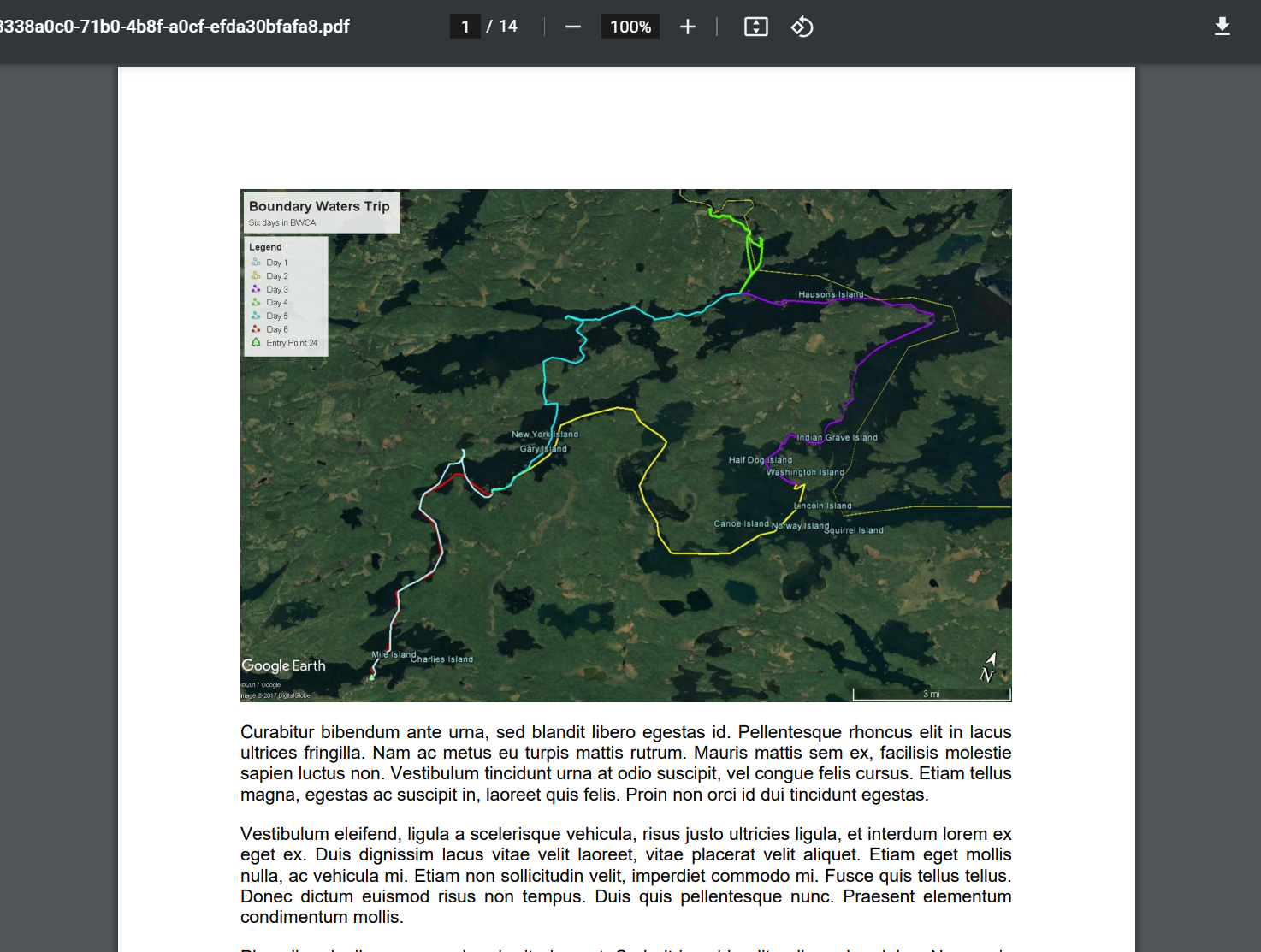Click the Mile Island label
Screen dimensions: 1261x952
pos(394,654)
